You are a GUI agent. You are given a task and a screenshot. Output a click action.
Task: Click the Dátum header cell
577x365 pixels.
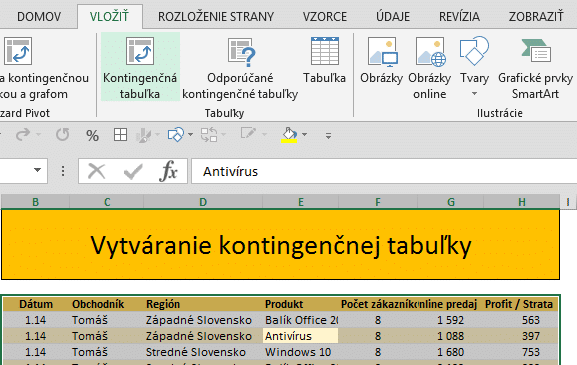[36, 304]
